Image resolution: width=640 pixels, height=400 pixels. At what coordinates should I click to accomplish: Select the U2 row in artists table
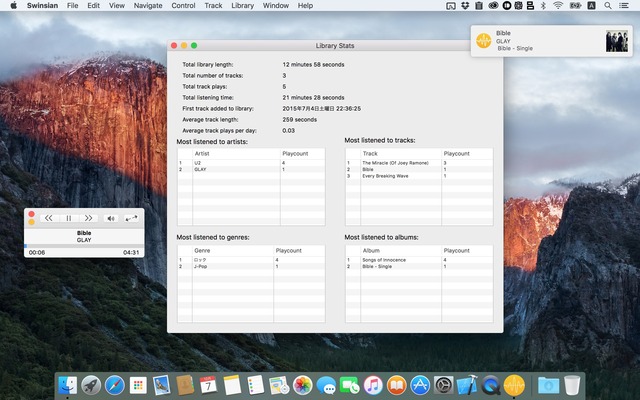(x=251, y=163)
